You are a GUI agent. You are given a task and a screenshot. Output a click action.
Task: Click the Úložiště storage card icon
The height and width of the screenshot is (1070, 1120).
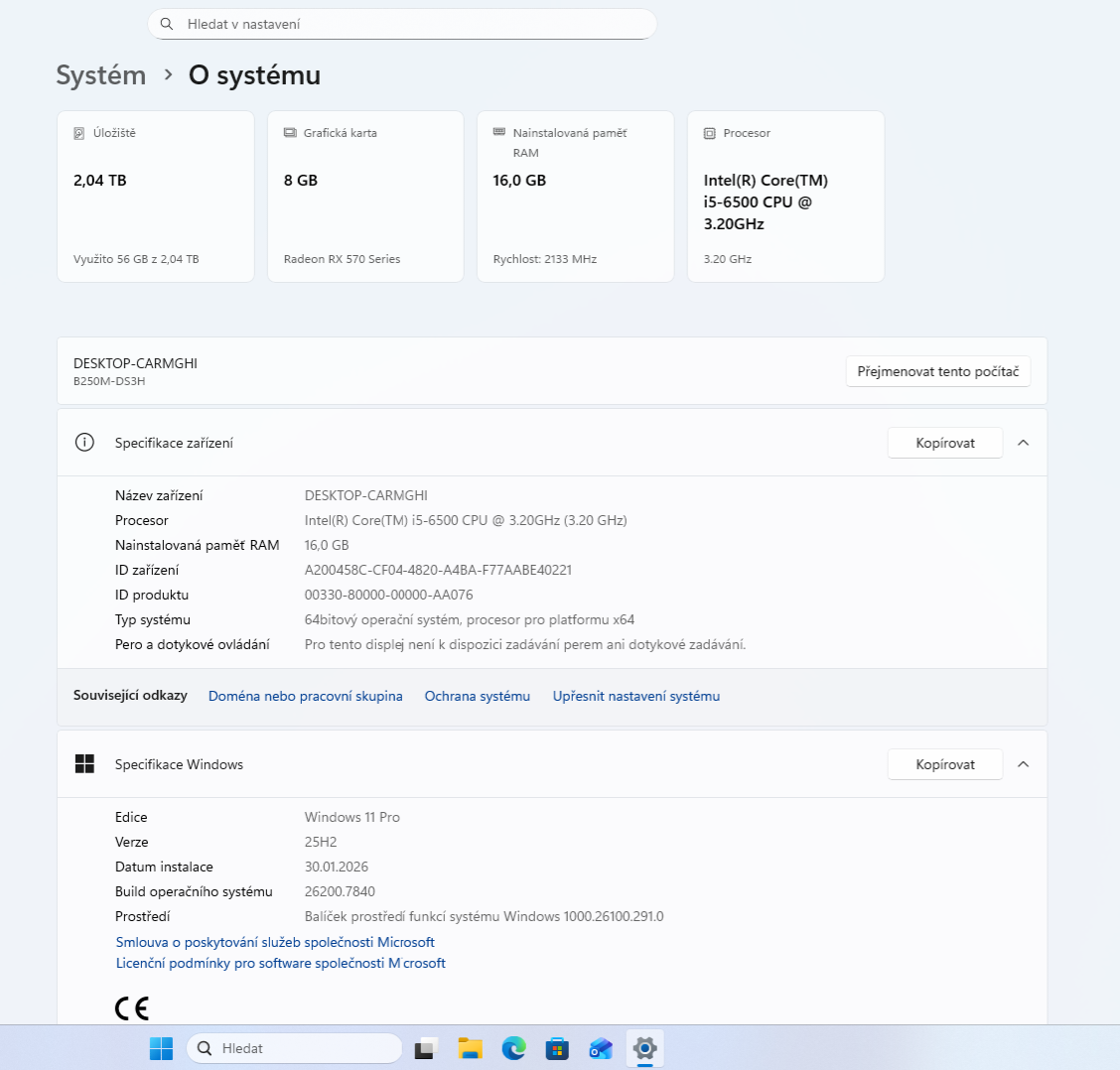tap(81, 132)
